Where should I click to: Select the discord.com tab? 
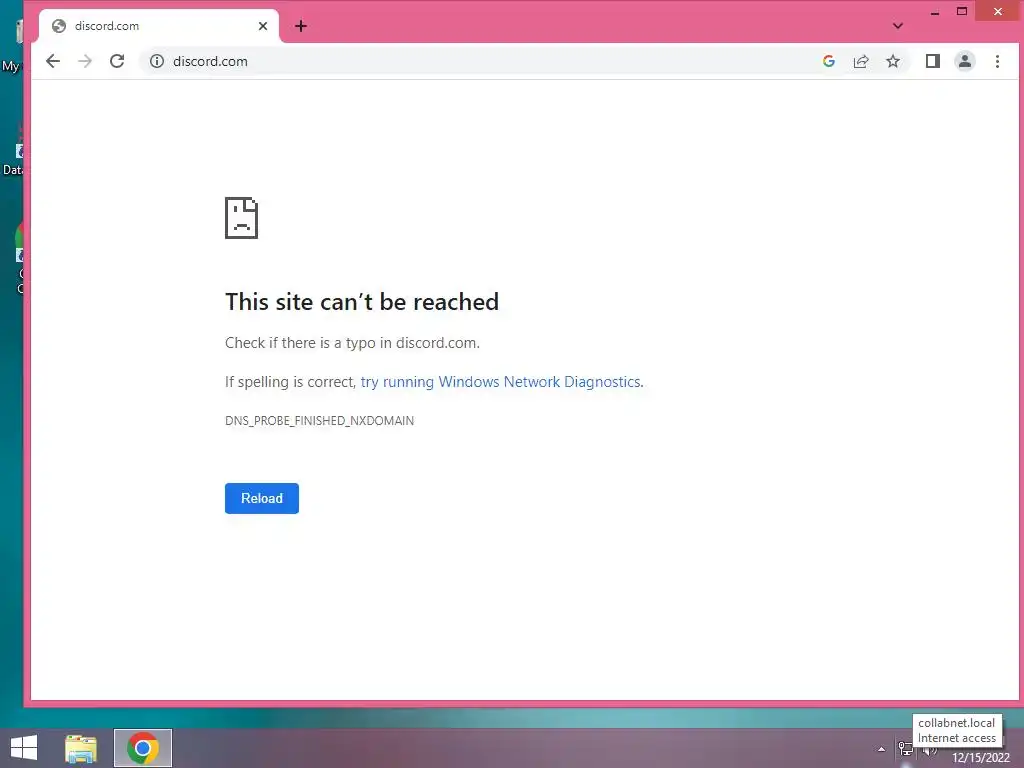coord(159,26)
